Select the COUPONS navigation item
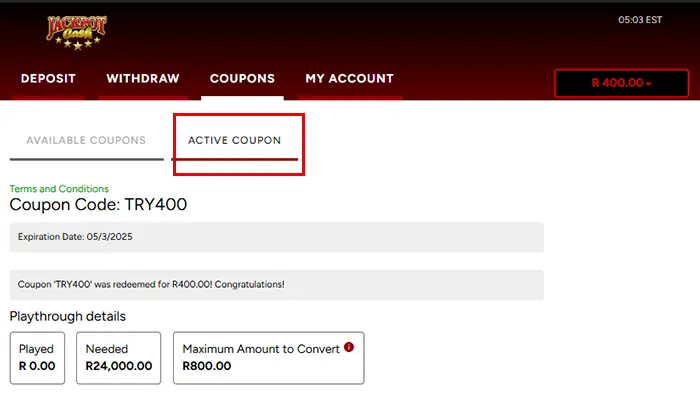The height and width of the screenshot is (400, 700). coord(242,79)
